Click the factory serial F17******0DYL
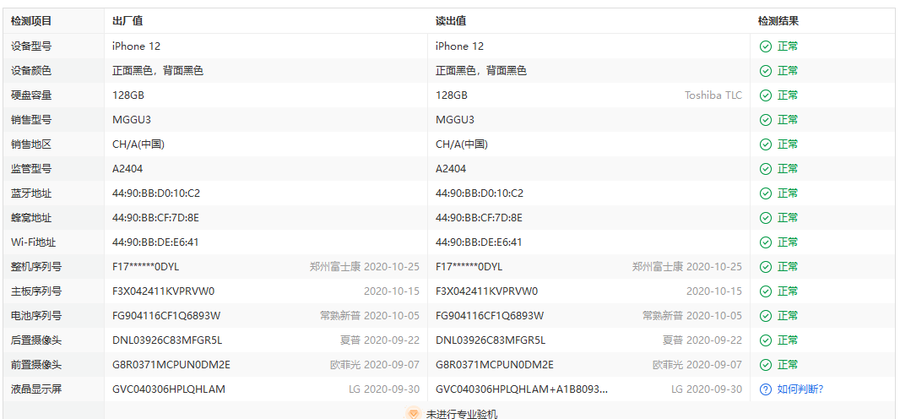900x419 pixels. pos(146,267)
